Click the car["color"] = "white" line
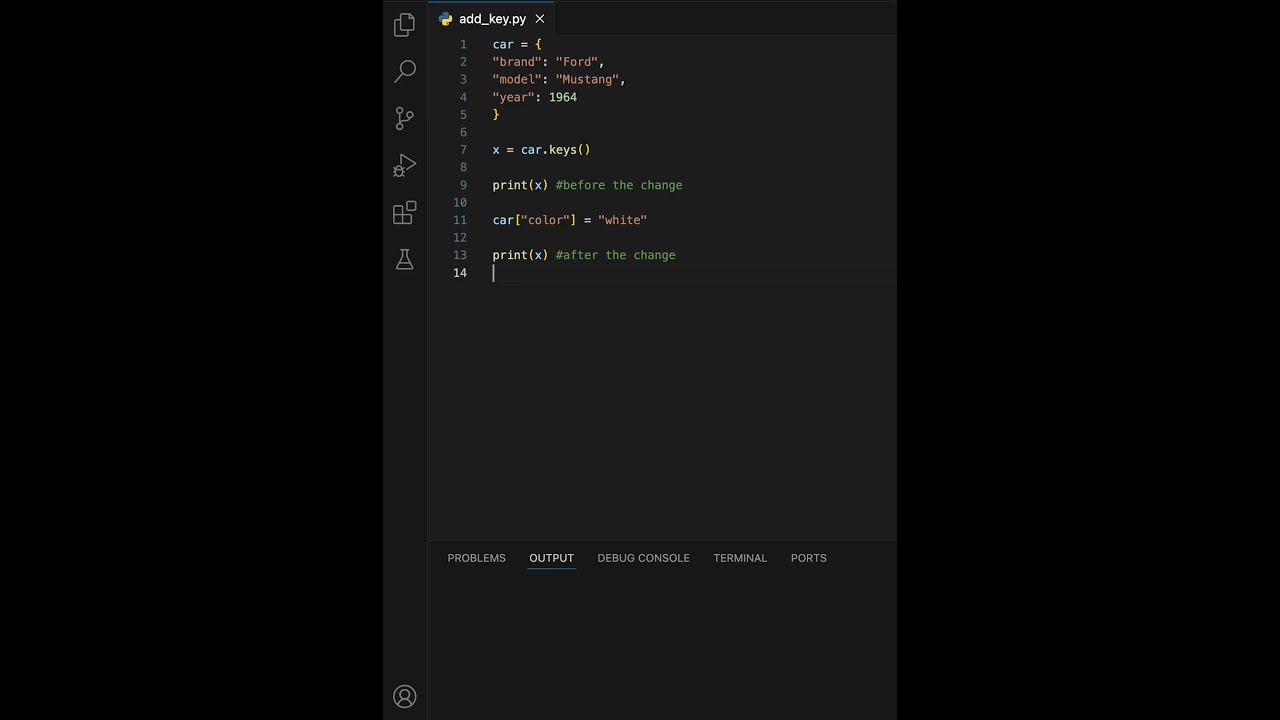The height and width of the screenshot is (720, 1280). coord(570,220)
